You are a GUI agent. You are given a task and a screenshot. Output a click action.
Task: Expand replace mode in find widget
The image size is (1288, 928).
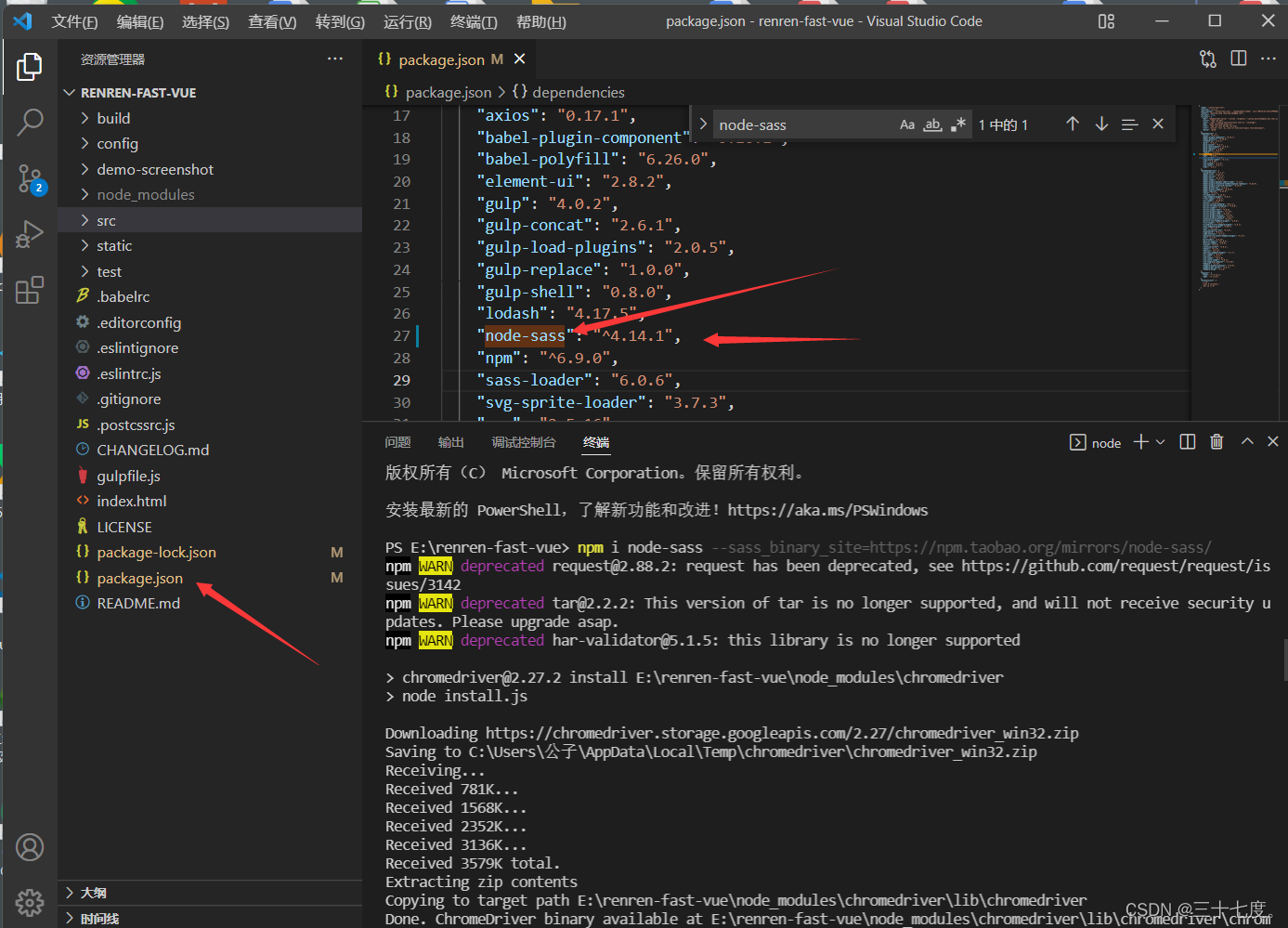(x=703, y=124)
